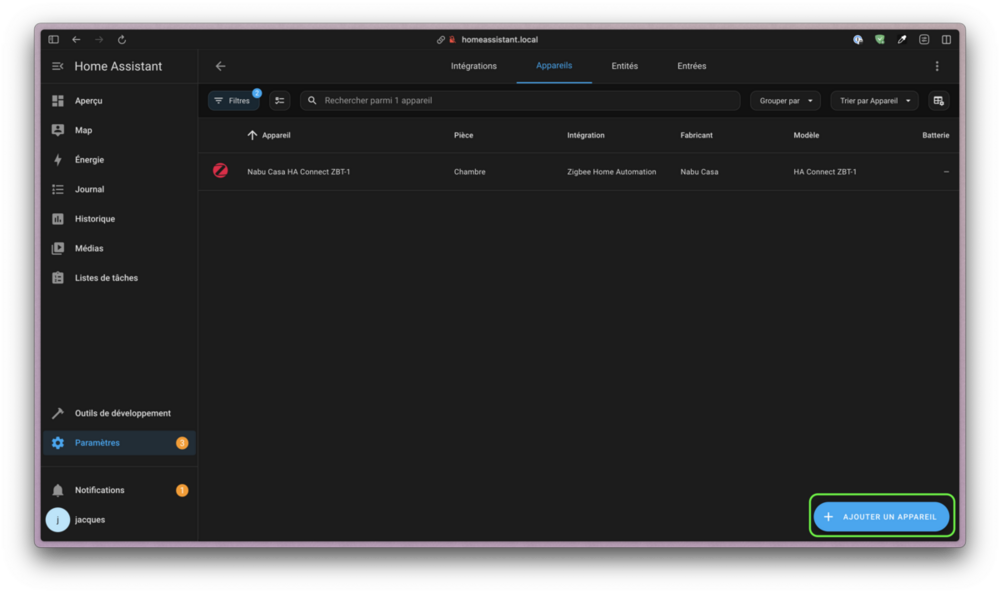1000x593 pixels.
Task: Click the Zigbee logo of Nabu Casa device
Action: (221, 171)
